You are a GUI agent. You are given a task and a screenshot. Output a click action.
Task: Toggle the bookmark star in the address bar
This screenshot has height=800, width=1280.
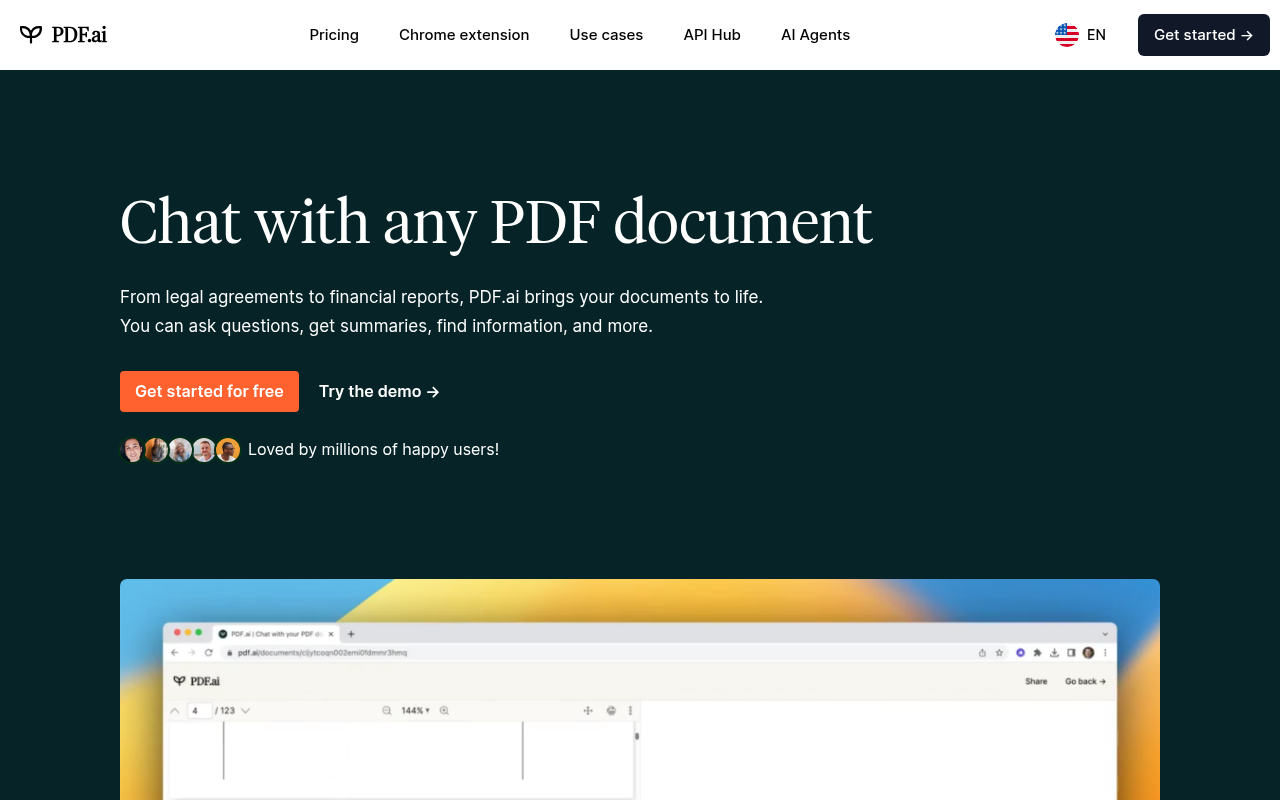click(x=998, y=652)
